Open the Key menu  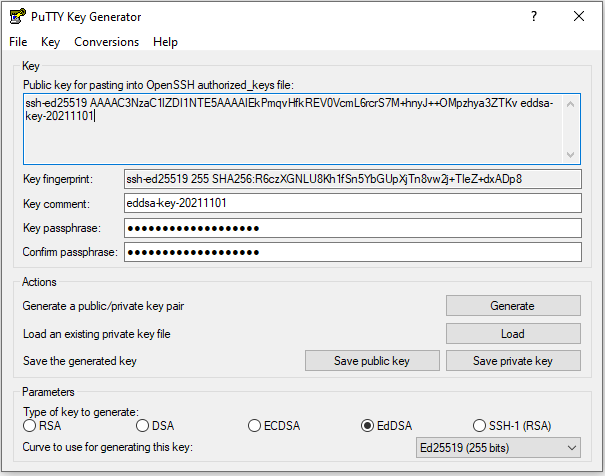tap(51, 42)
